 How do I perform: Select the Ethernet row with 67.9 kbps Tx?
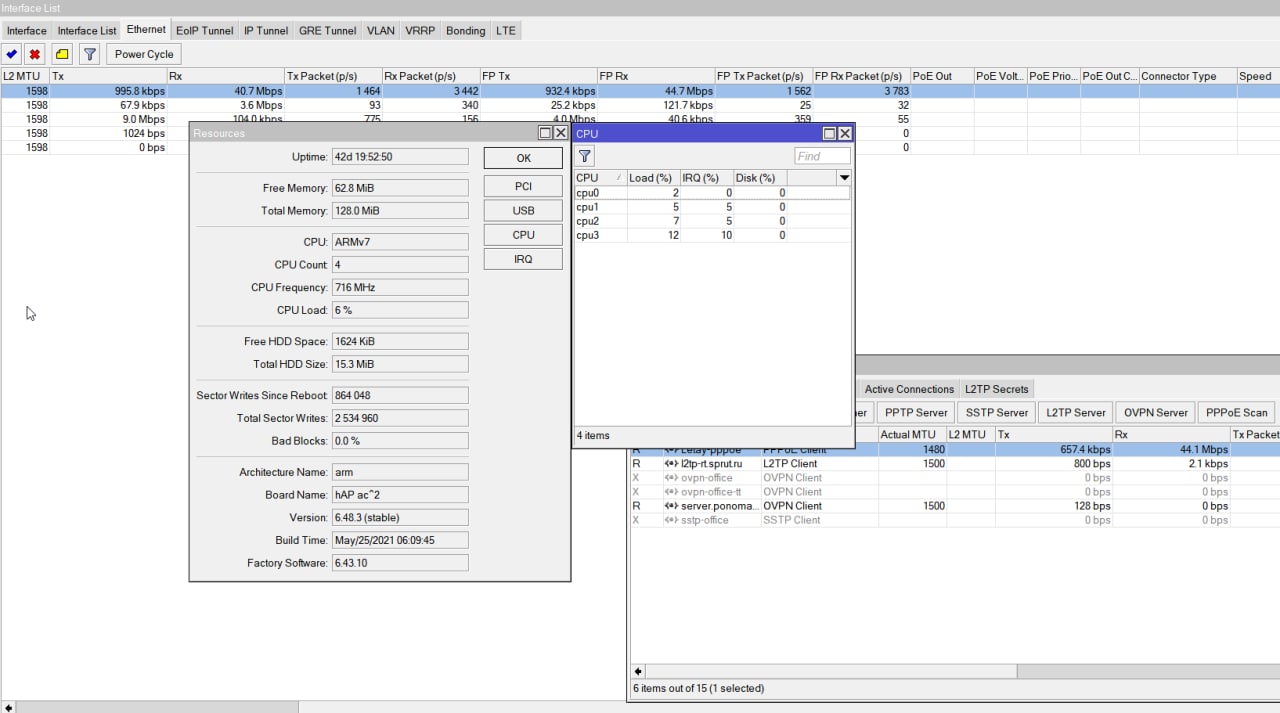(640, 105)
